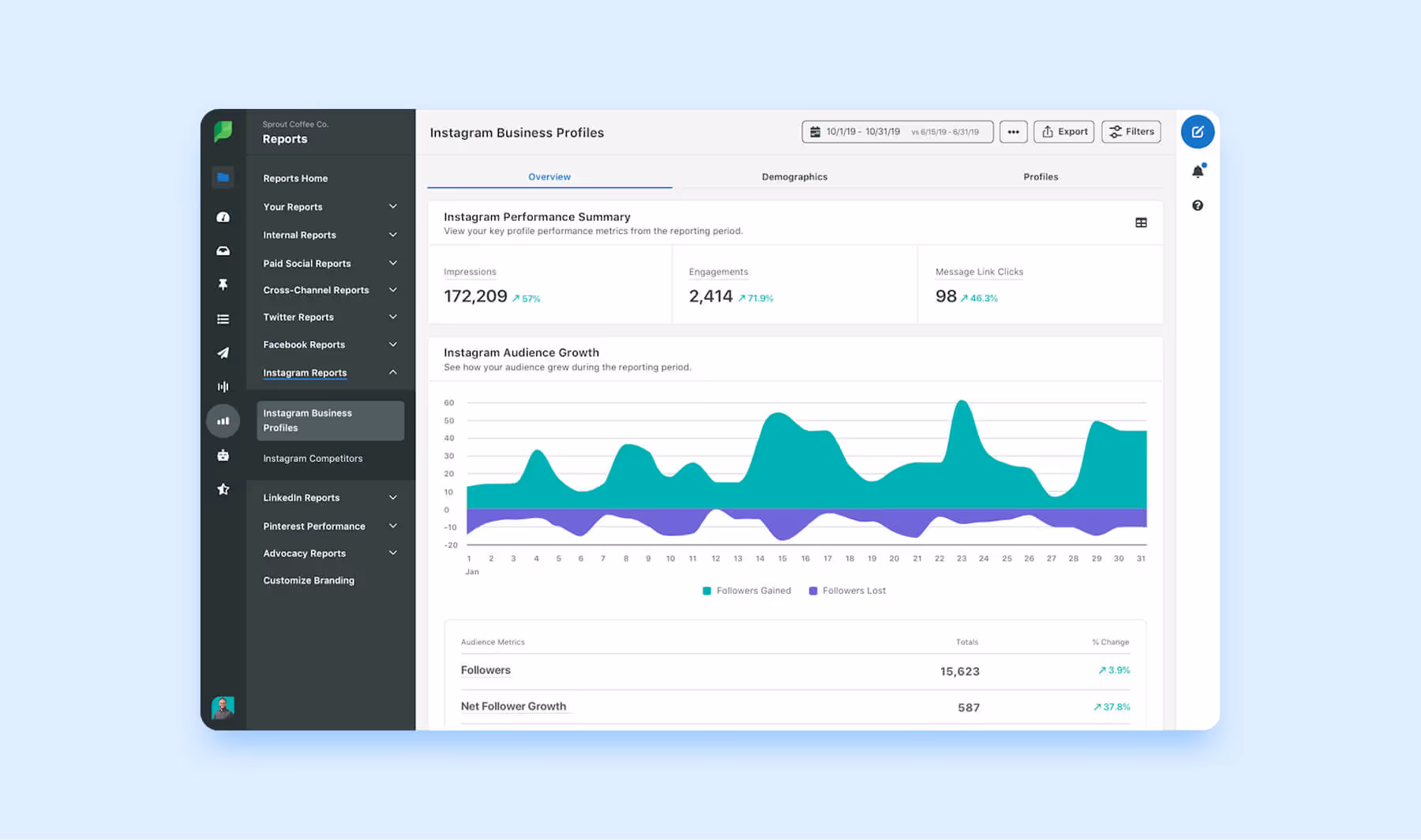Open notifications via the bell icon
The image size is (1421, 840).
point(1198,170)
